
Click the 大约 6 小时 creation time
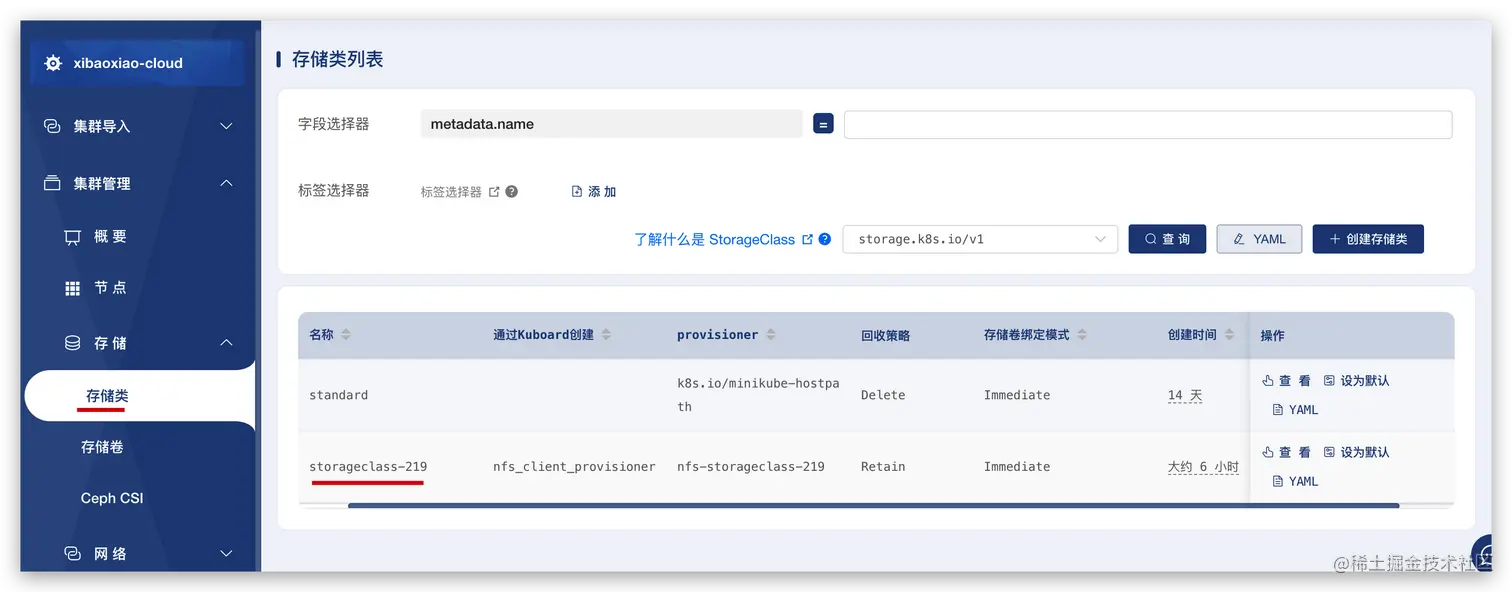click(1203, 467)
